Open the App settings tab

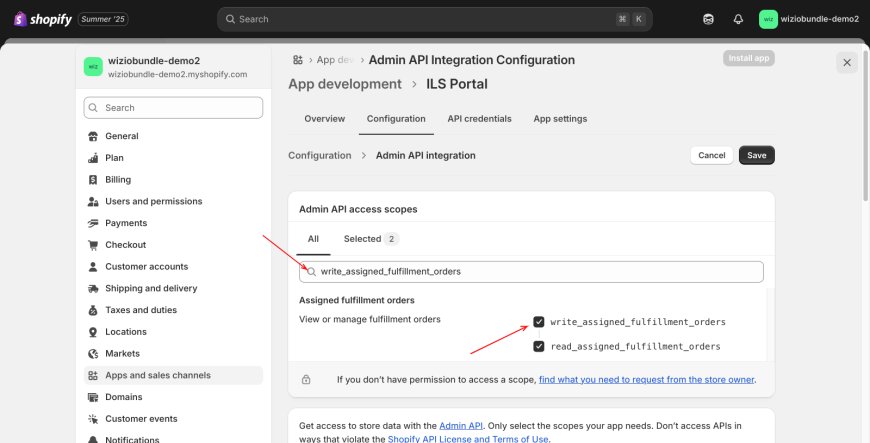pyautogui.click(x=560, y=119)
